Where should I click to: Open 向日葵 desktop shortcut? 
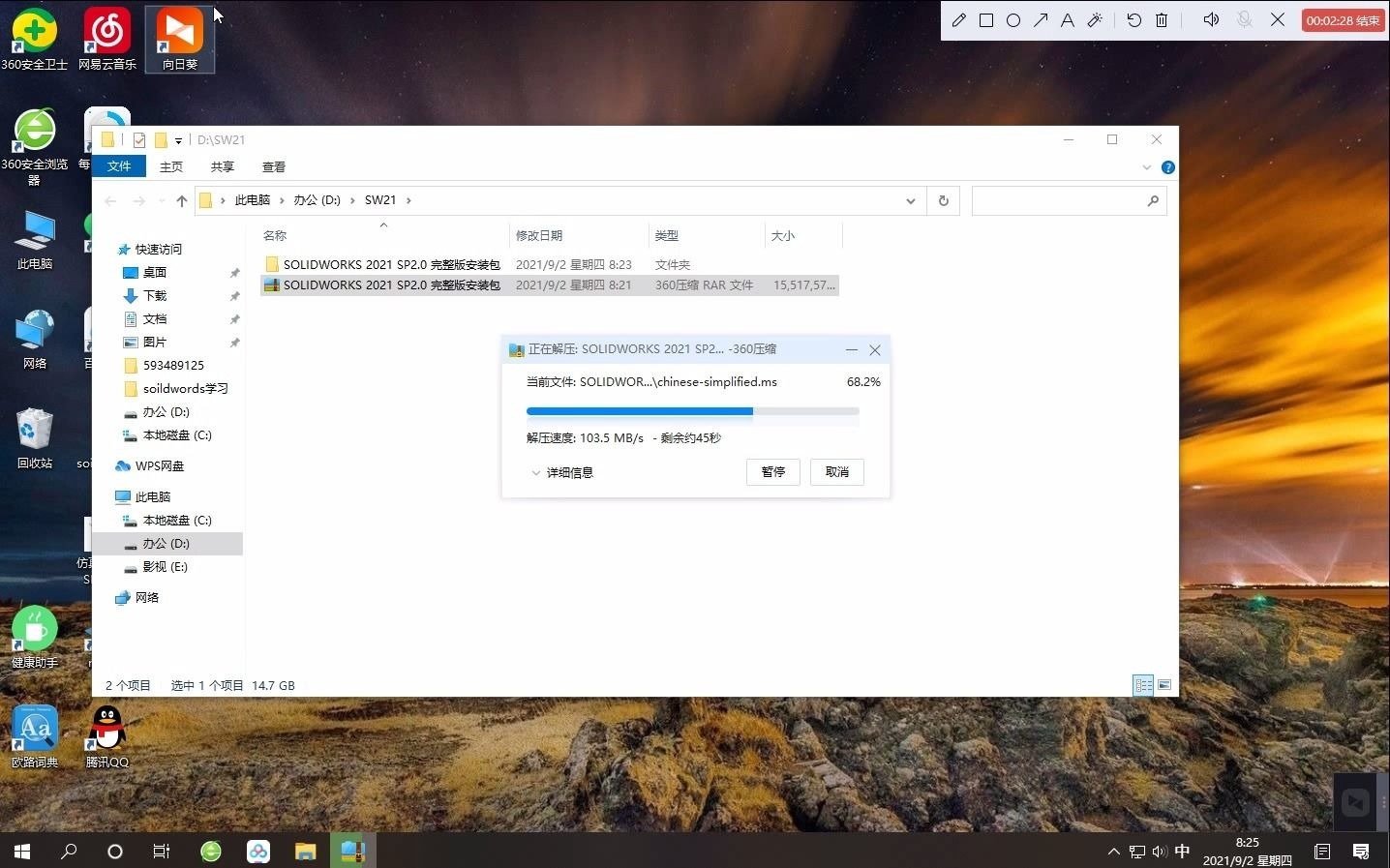(180, 39)
